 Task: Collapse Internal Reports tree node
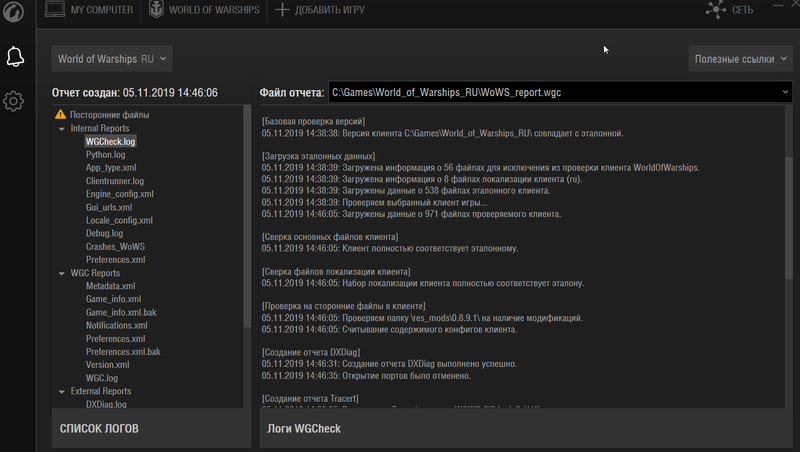[x=62, y=129]
